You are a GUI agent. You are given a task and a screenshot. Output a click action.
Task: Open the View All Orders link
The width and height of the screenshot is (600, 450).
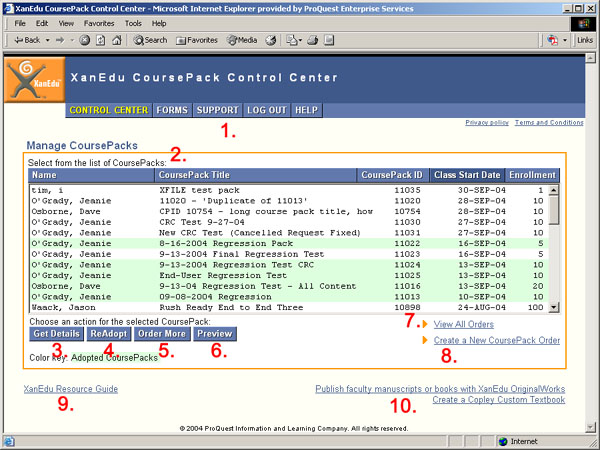click(x=463, y=324)
